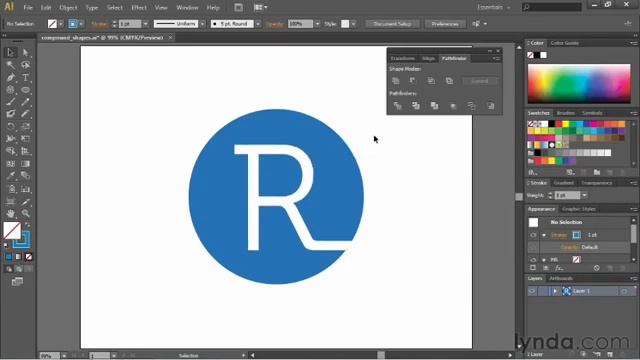Viewport: 640px width, 360px height.
Task: Toggle Stroke visibility eye in Appearance panel
Action: coord(533,235)
